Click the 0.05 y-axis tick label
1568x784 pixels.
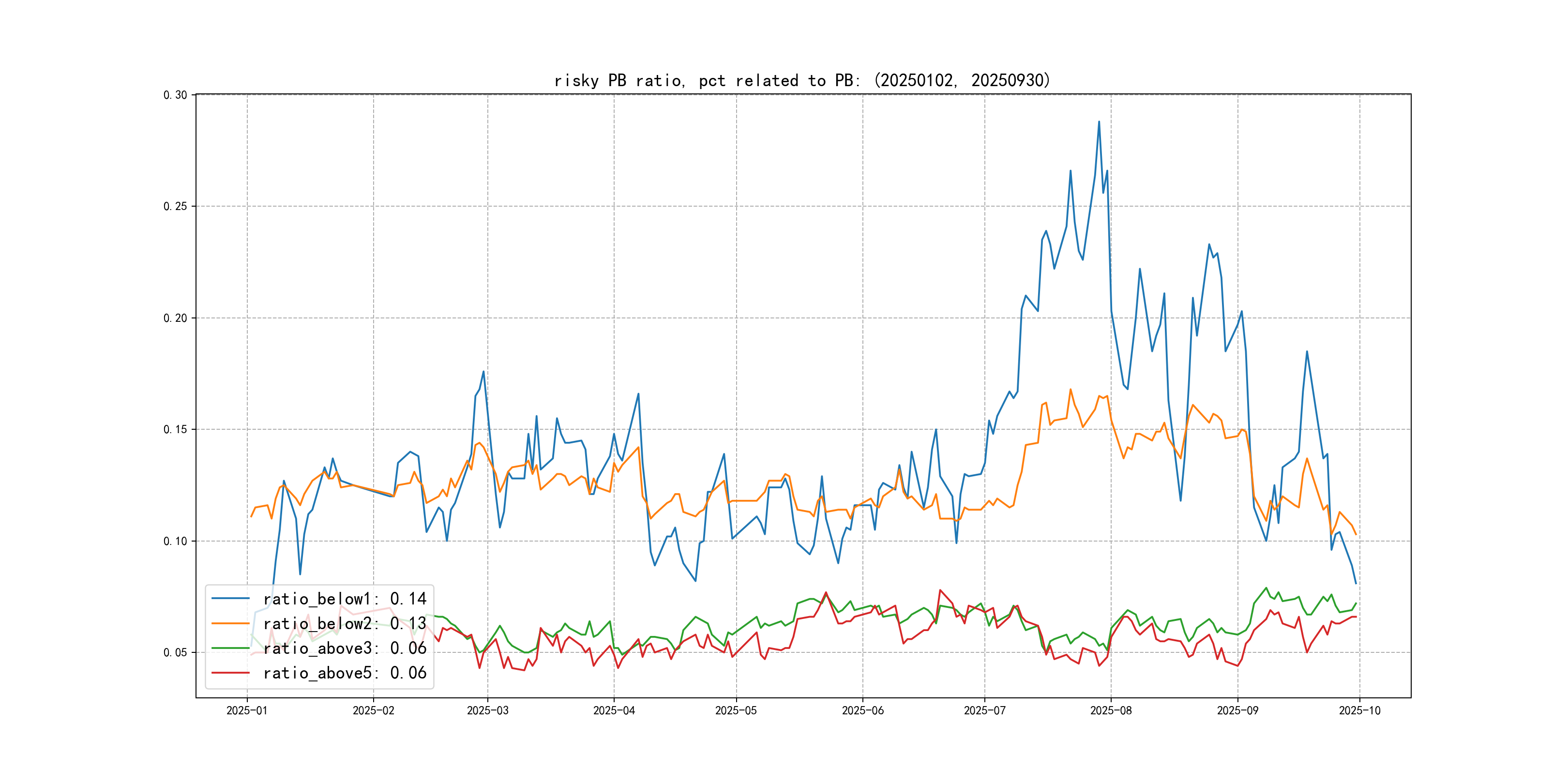click(175, 652)
